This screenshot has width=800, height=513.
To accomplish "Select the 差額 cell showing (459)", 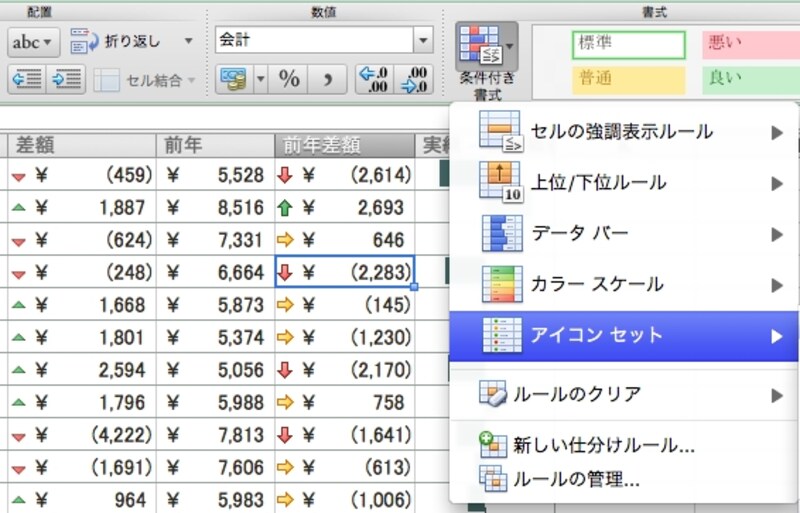I will 82,175.
